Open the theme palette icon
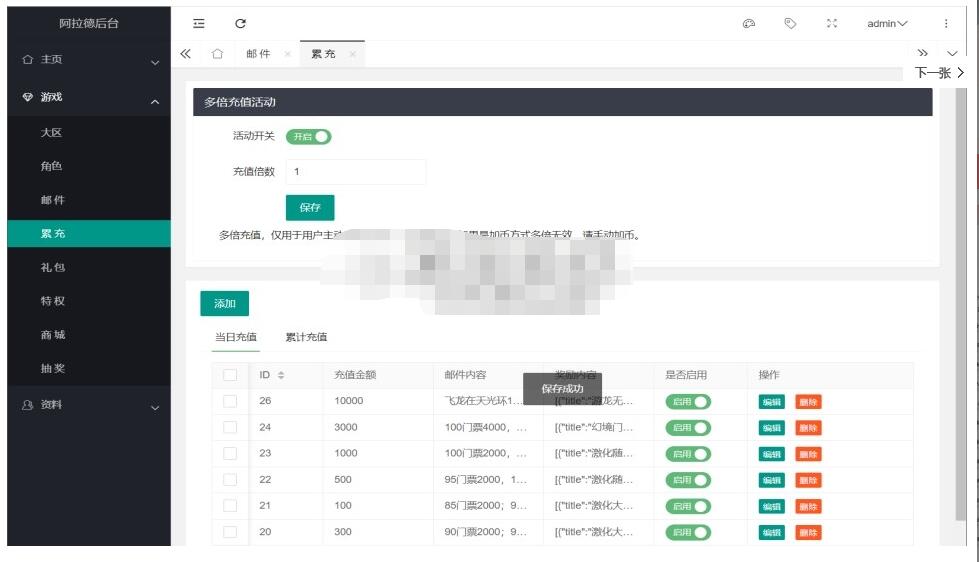 tap(749, 24)
